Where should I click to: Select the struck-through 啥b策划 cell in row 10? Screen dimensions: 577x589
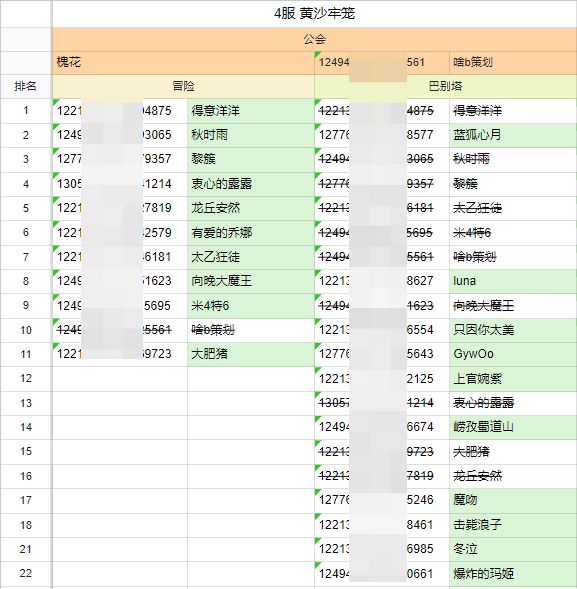point(251,330)
